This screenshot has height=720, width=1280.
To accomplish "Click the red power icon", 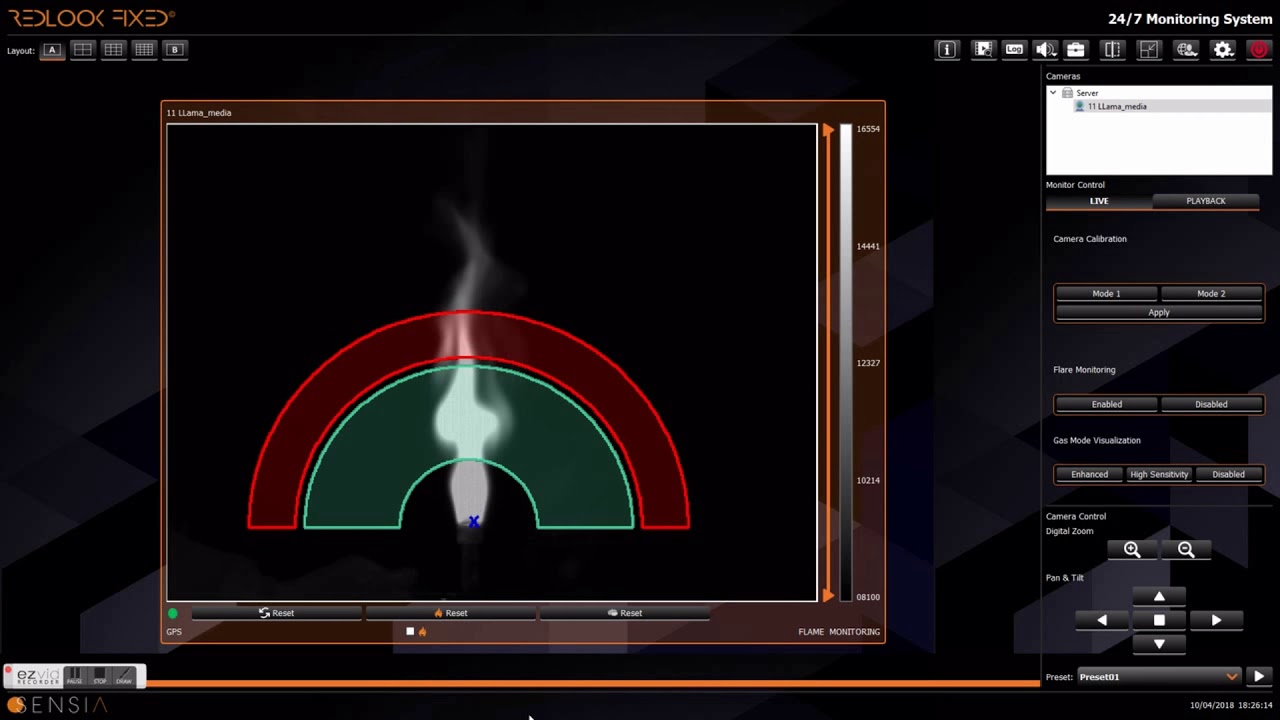I will (x=1259, y=50).
